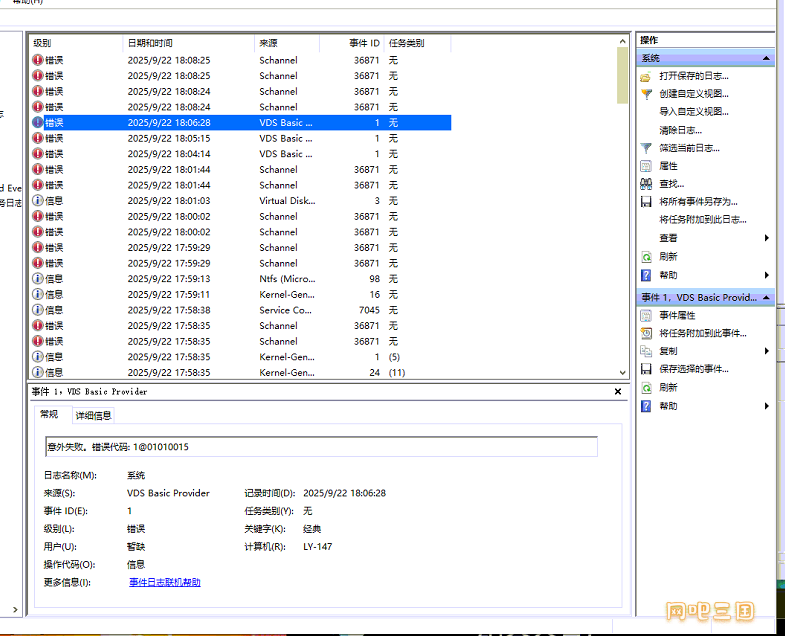Close the event preview pane
785x636 pixels.
pos(617,392)
